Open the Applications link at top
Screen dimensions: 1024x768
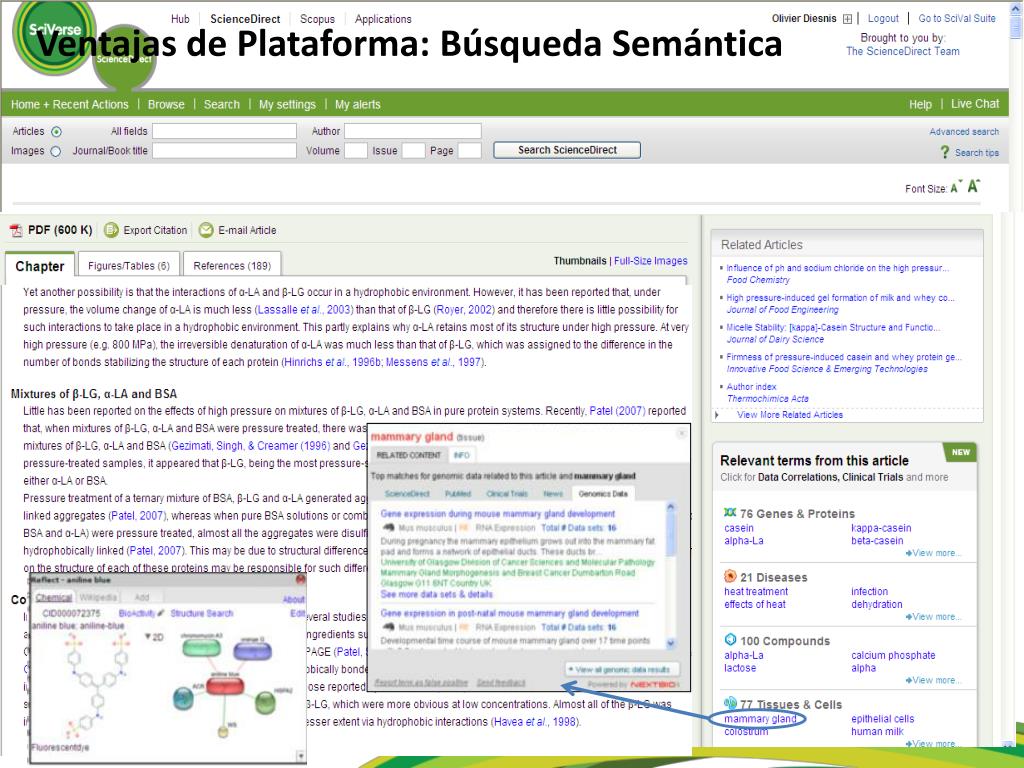pyautogui.click(x=383, y=19)
